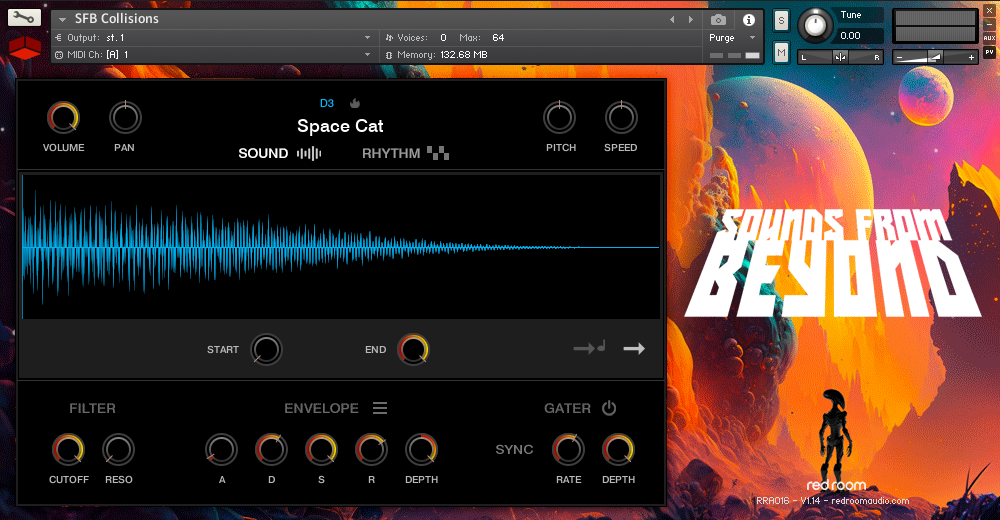Expand the instrument name dropdown triangle
1000x520 pixels.
click(62, 19)
